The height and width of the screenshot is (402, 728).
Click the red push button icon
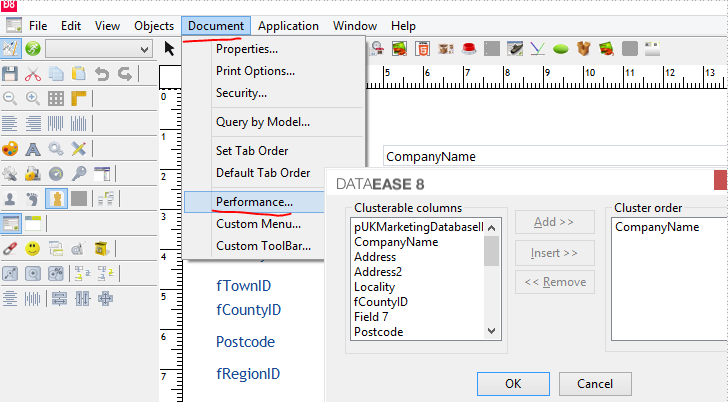coord(469,48)
